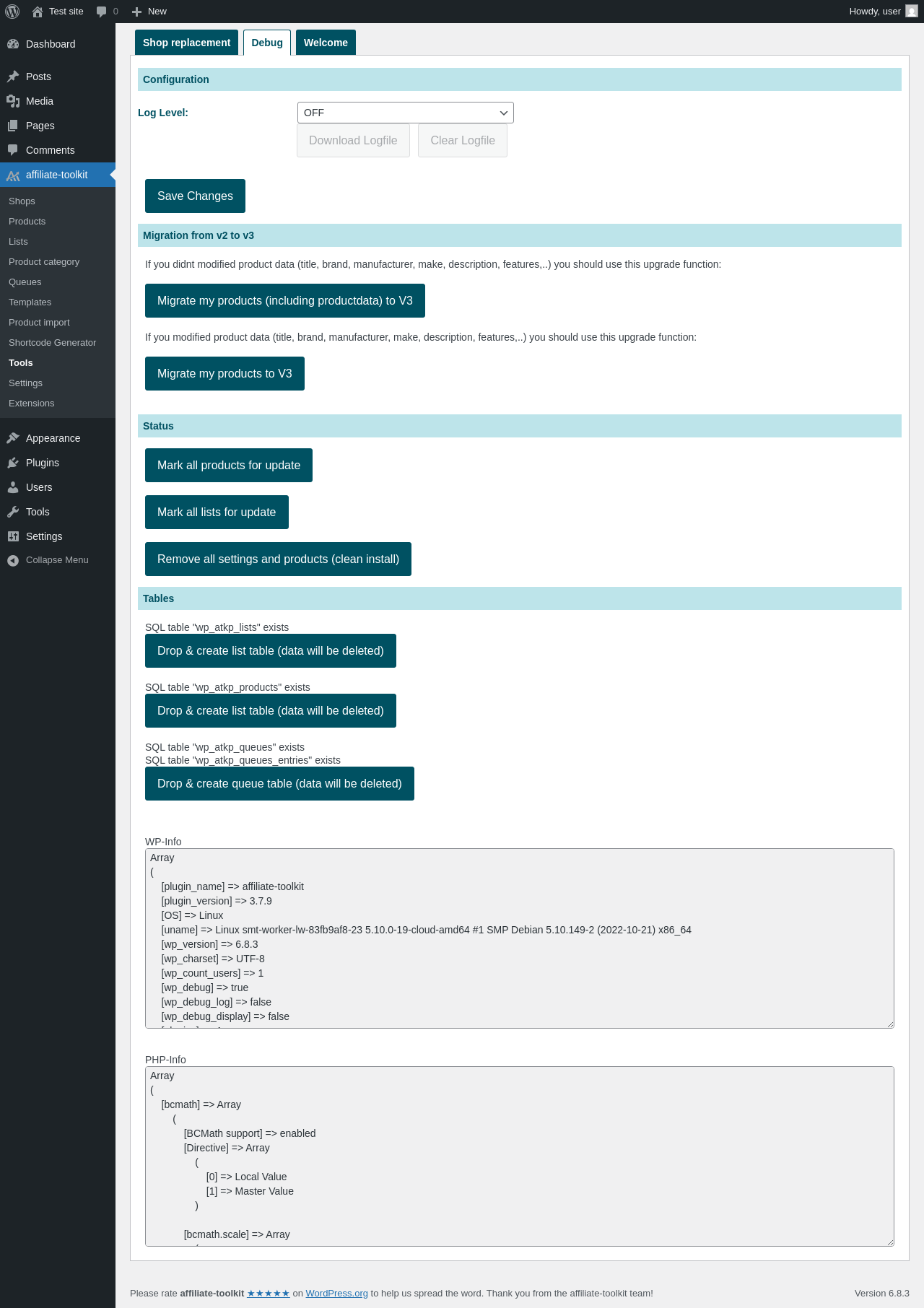Click the user avatar icon
Image resolution: width=924 pixels, height=1308 pixels.
click(912, 12)
